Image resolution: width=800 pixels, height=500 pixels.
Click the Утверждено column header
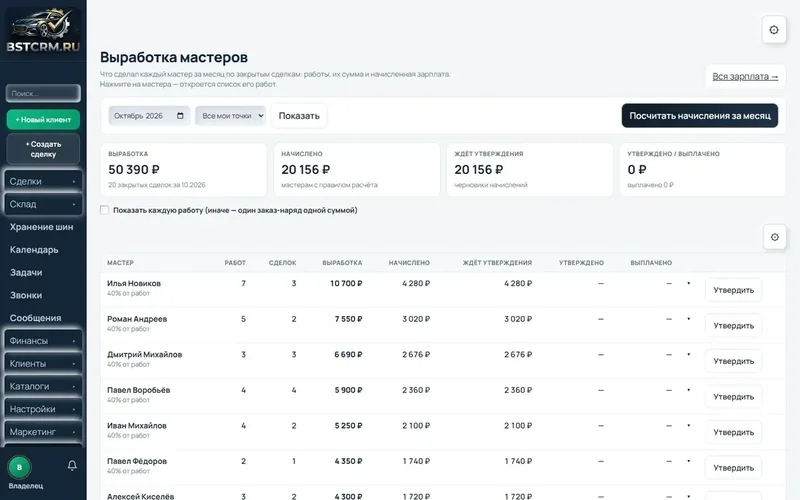tap(581, 263)
